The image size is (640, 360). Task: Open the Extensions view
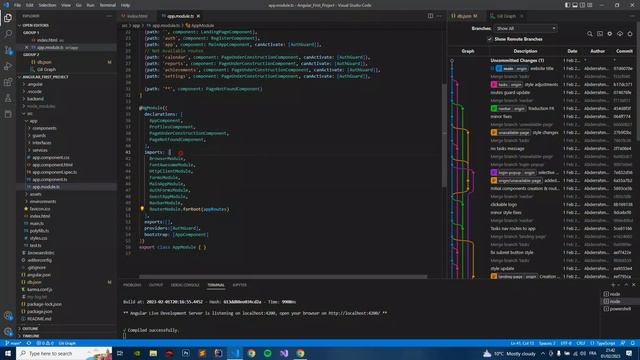pos(8,82)
